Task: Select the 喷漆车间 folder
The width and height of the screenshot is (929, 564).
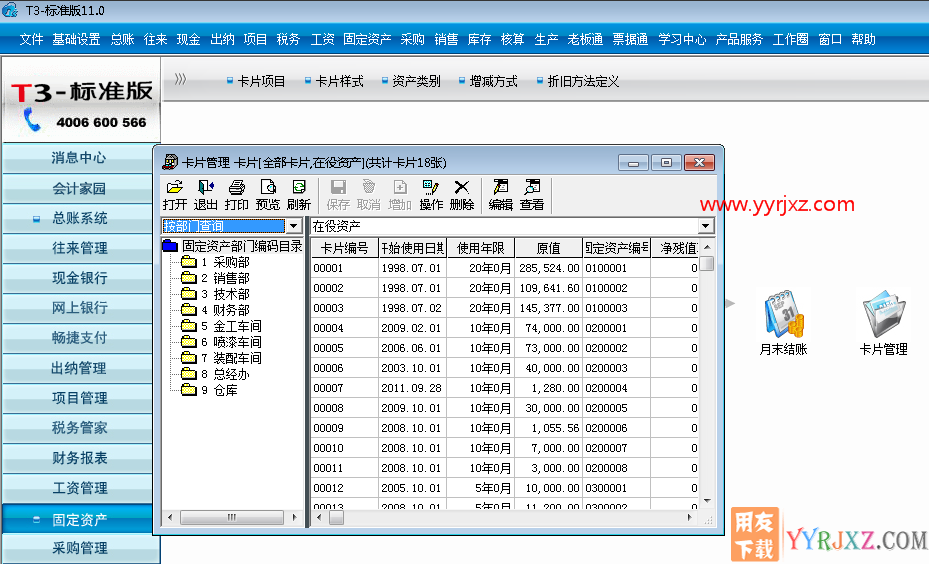Action: (x=222, y=342)
